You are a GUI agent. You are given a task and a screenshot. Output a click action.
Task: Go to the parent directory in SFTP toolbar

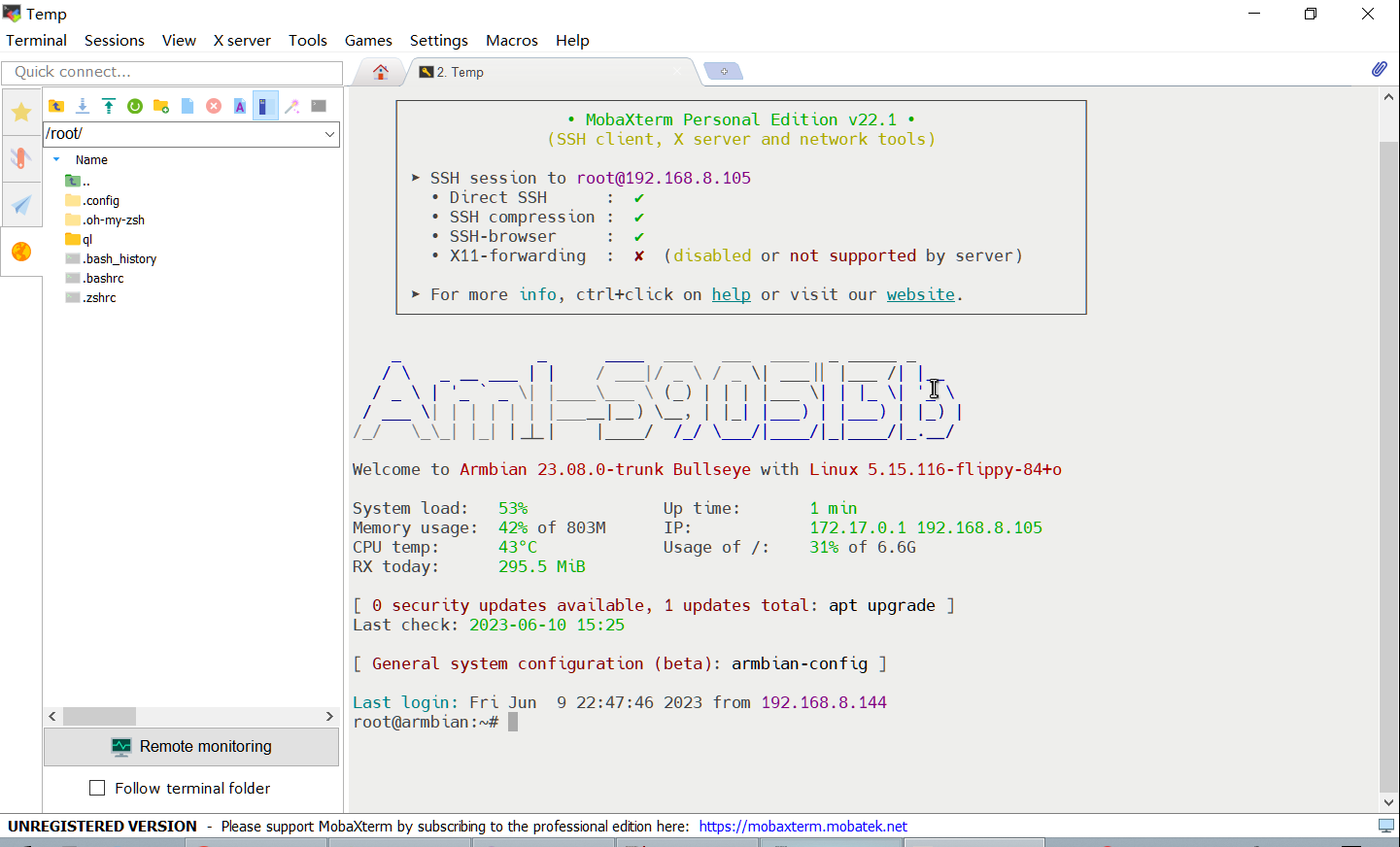click(x=56, y=106)
